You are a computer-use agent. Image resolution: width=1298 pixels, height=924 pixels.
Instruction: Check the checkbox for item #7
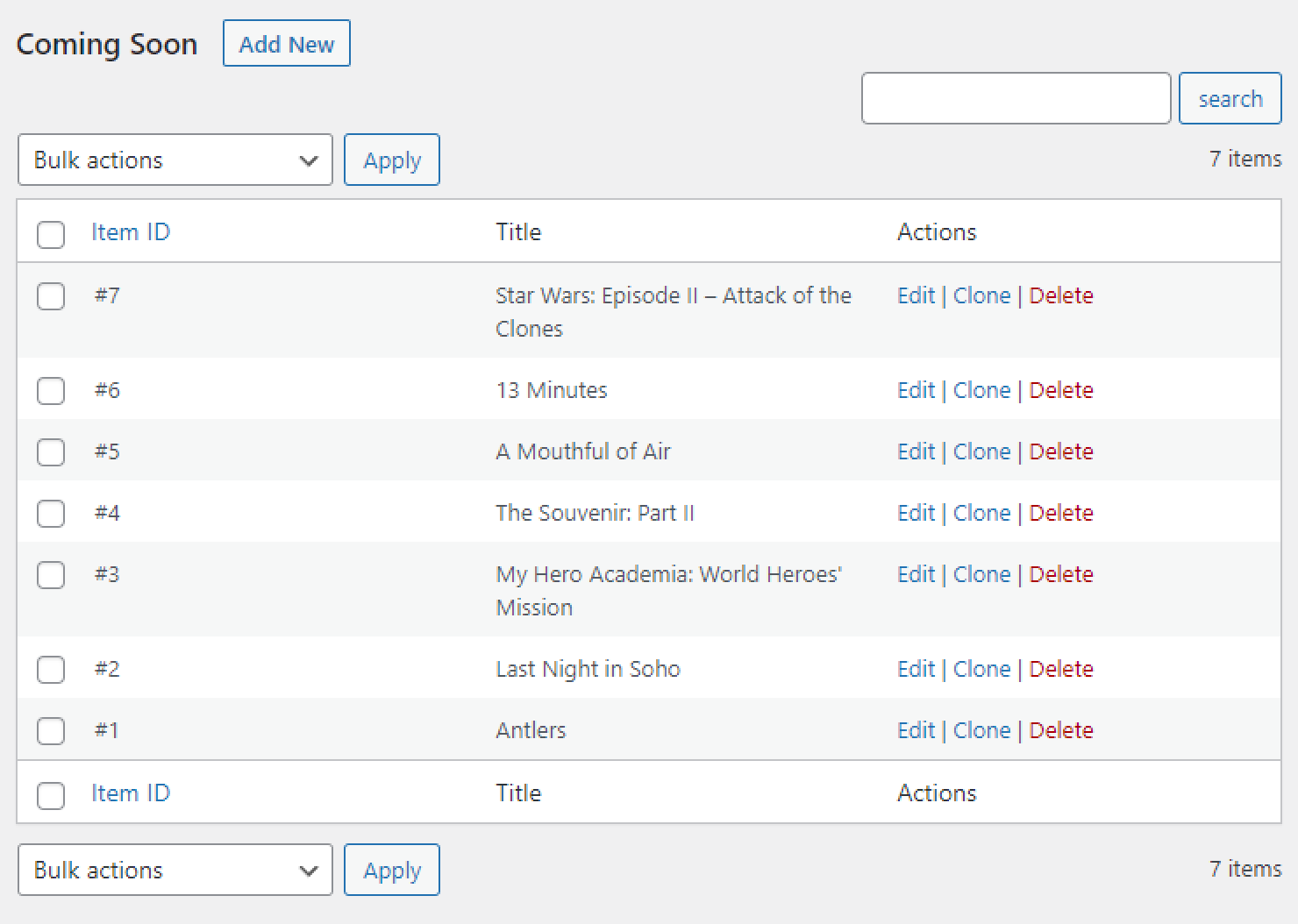click(x=51, y=296)
